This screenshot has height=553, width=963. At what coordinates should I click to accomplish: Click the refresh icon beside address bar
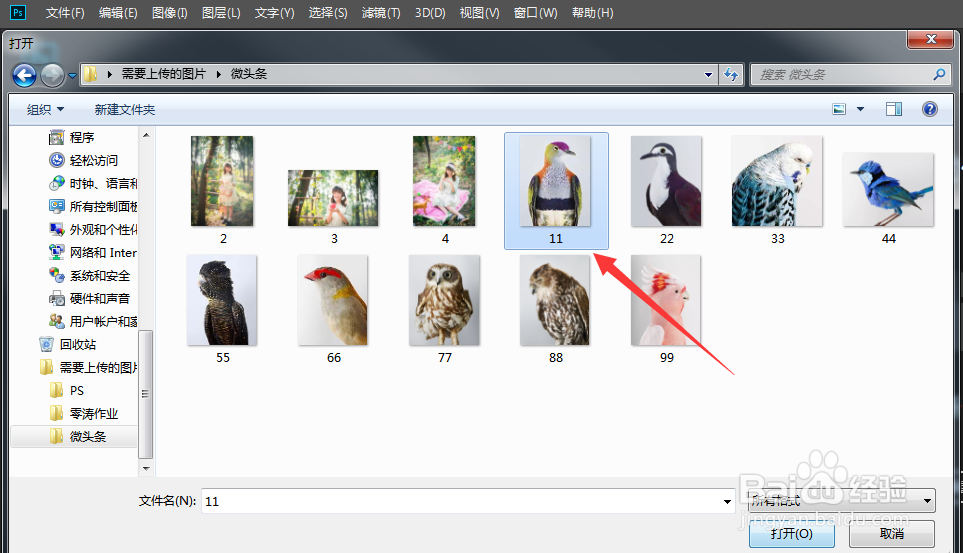(x=730, y=74)
